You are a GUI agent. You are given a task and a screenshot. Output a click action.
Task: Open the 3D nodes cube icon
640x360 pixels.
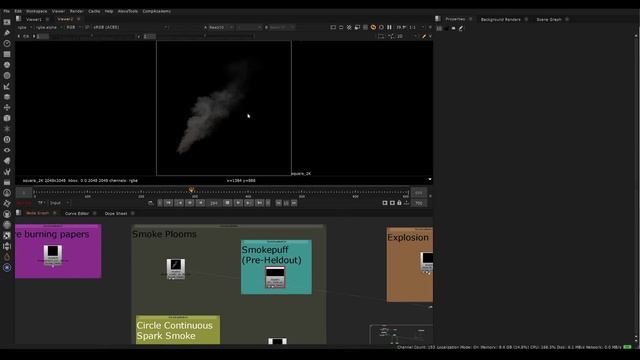[7, 118]
